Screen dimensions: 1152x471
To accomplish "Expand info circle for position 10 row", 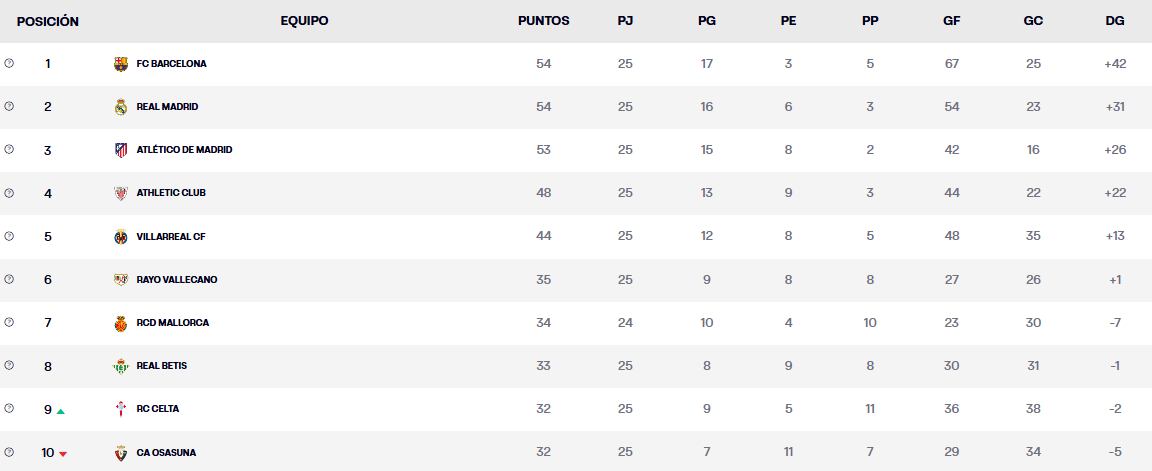I will pos(9,452).
